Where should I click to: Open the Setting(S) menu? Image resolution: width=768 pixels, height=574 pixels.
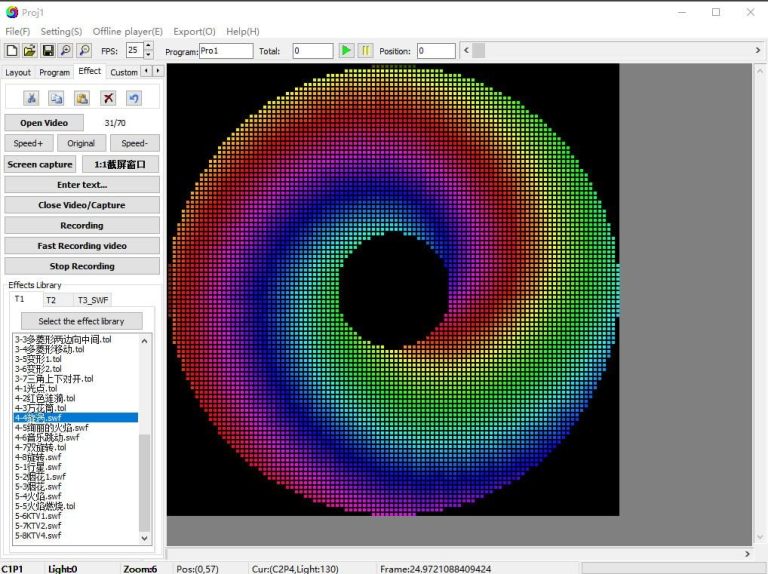point(61,31)
